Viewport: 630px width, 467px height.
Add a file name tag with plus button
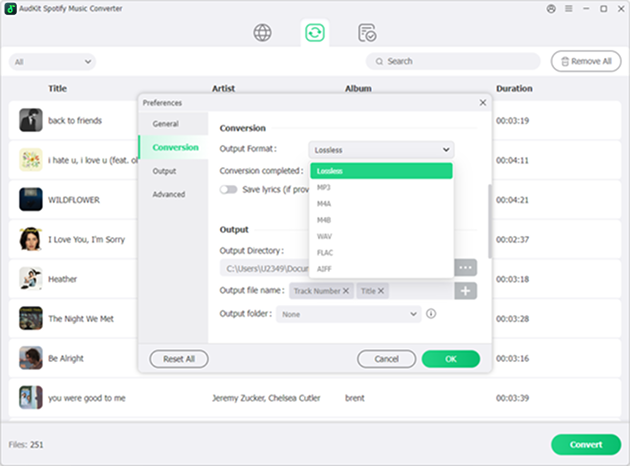point(465,291)
